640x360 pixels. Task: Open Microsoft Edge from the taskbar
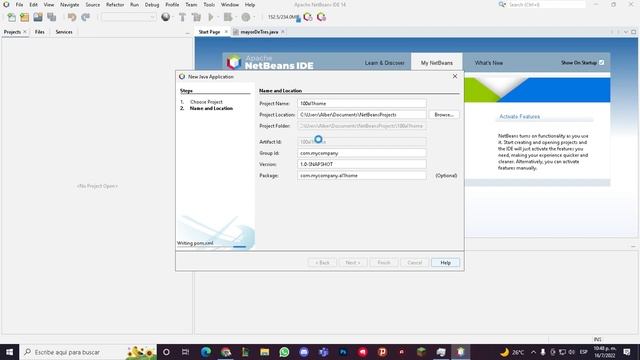pyautogui.click(x=206, y=352)
